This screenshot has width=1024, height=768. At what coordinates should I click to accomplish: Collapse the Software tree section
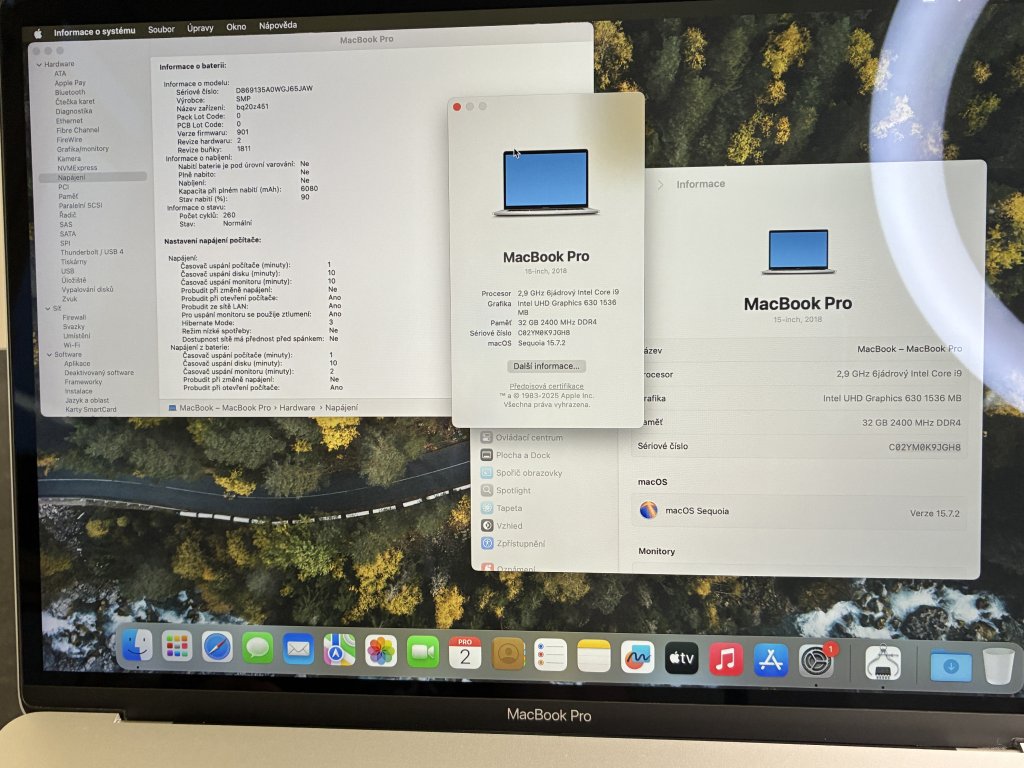tap(49, 355)
